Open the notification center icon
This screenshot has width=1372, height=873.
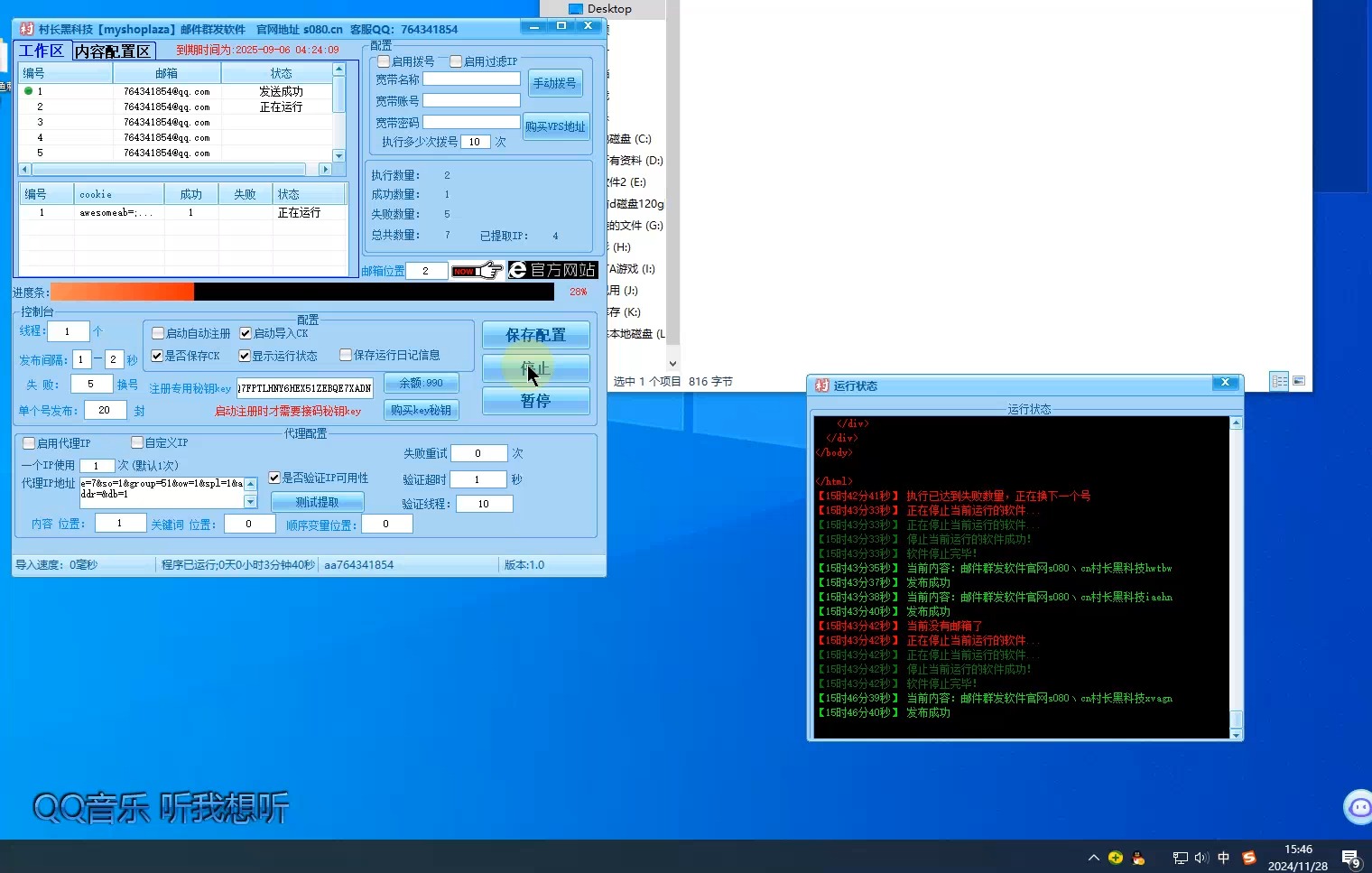coord(1351,859)
